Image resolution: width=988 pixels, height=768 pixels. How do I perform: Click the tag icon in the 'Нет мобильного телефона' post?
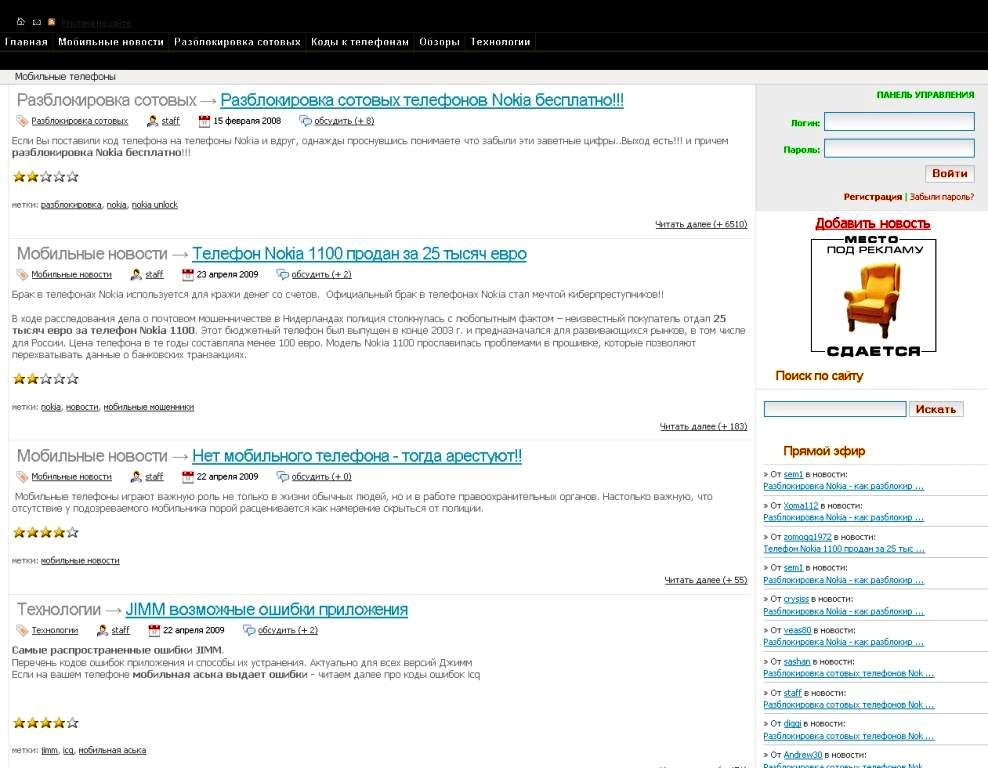(x=22, y=477)
